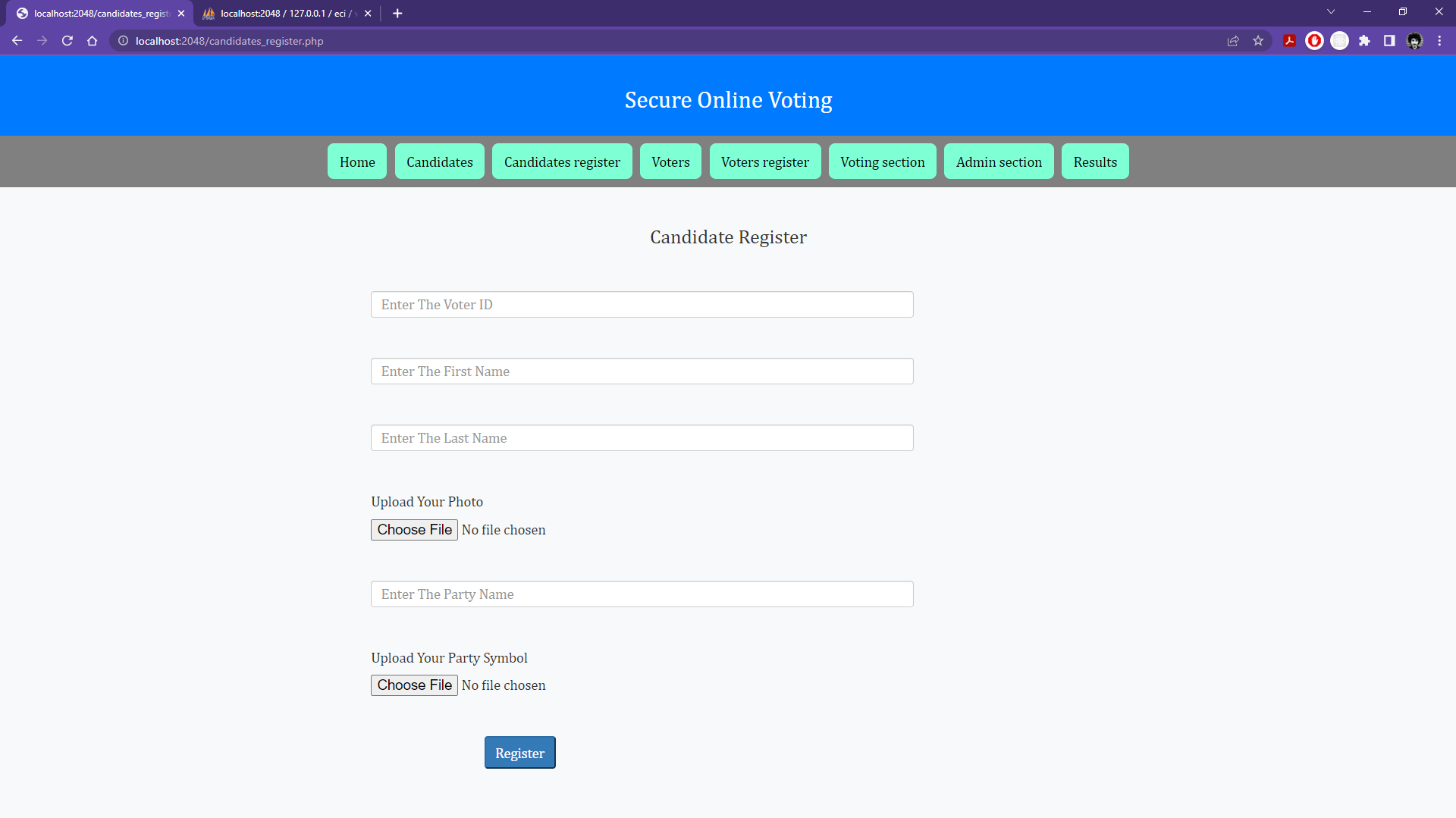The image size is (1456, 818).
Task: Go back using the browser back arrow
Action: 17,41
